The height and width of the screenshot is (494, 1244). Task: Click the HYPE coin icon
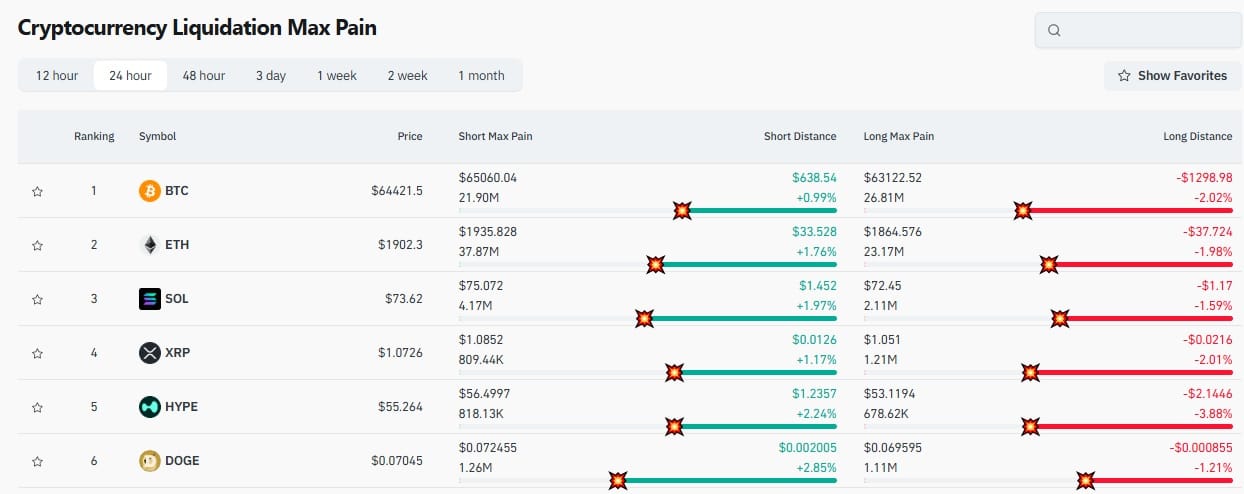click(x=149, y=407)
